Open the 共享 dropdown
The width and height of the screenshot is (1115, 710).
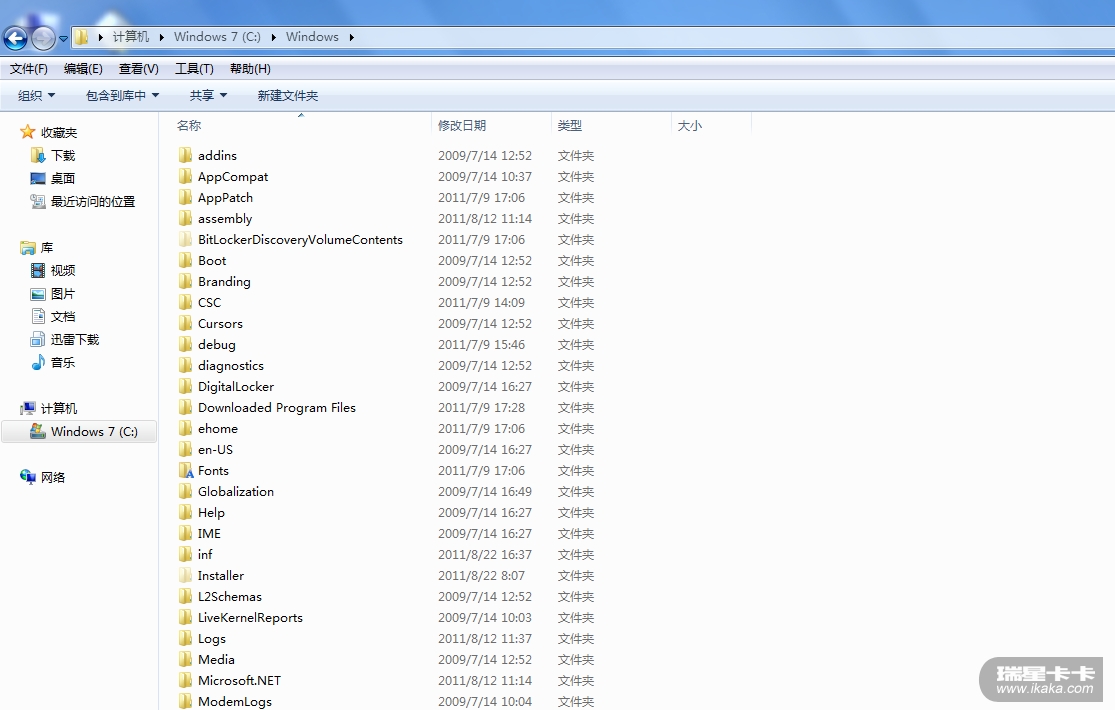click(208, 95)
